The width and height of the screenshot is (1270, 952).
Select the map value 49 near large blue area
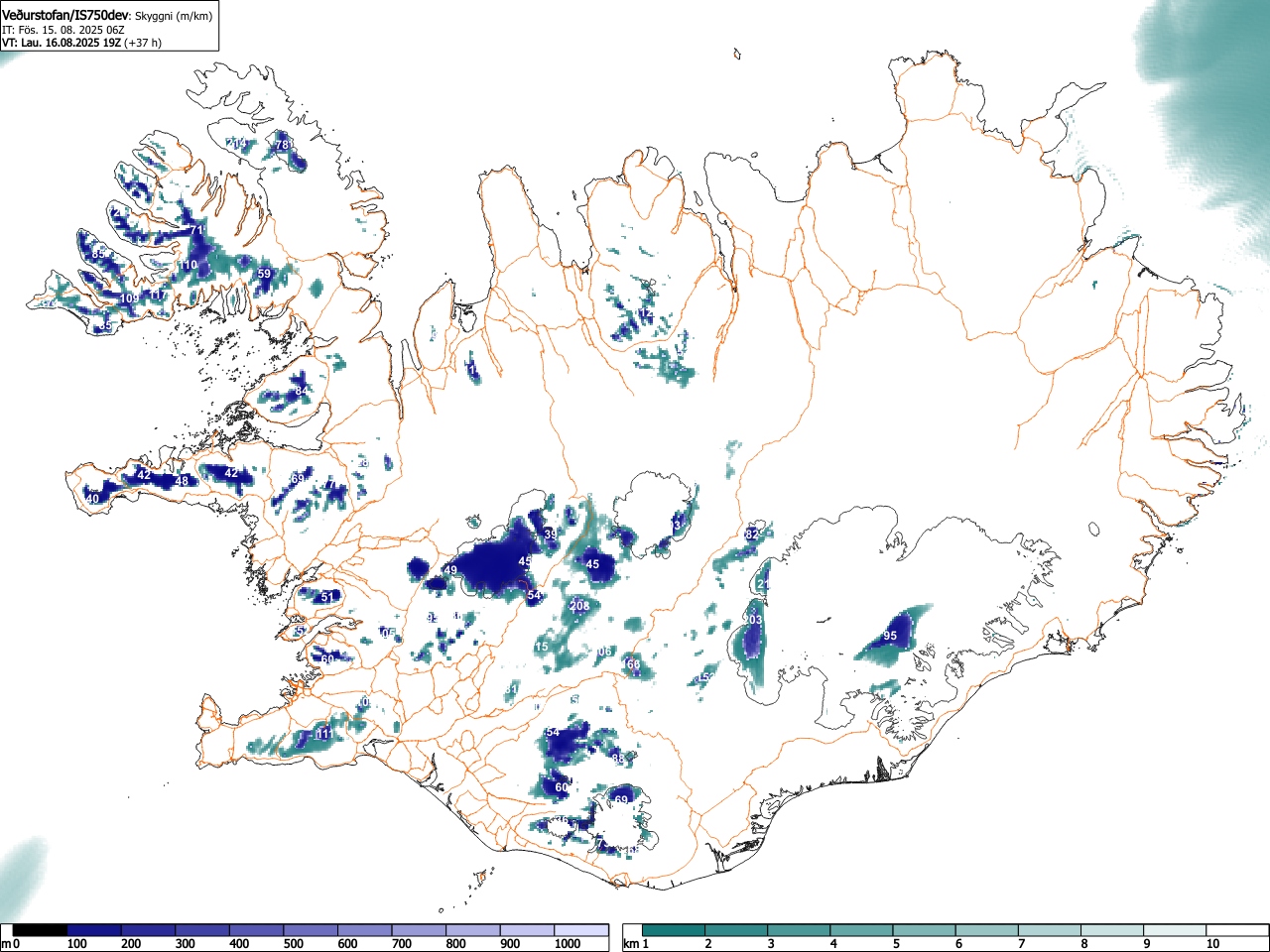[x=450, y=570]
